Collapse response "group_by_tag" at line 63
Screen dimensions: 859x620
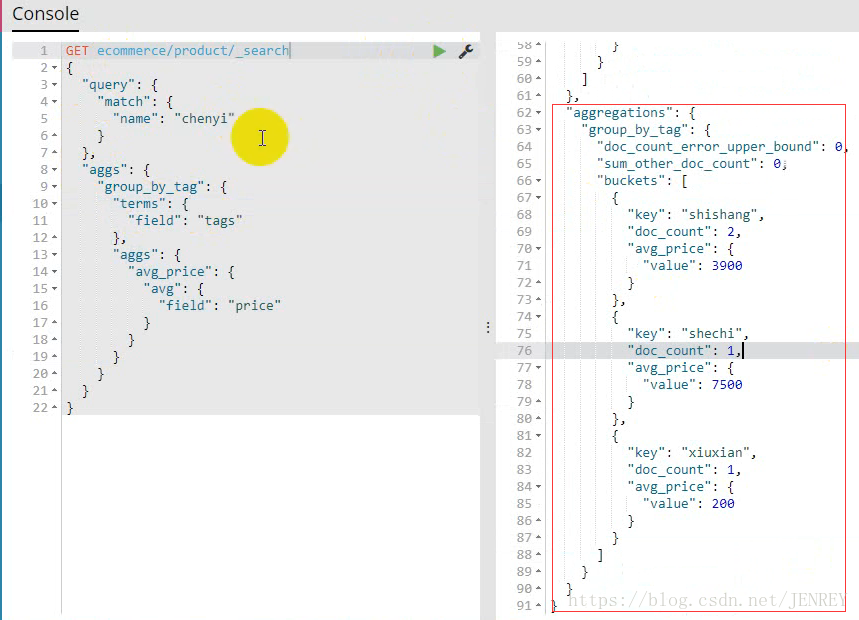(x=540, y=130)
